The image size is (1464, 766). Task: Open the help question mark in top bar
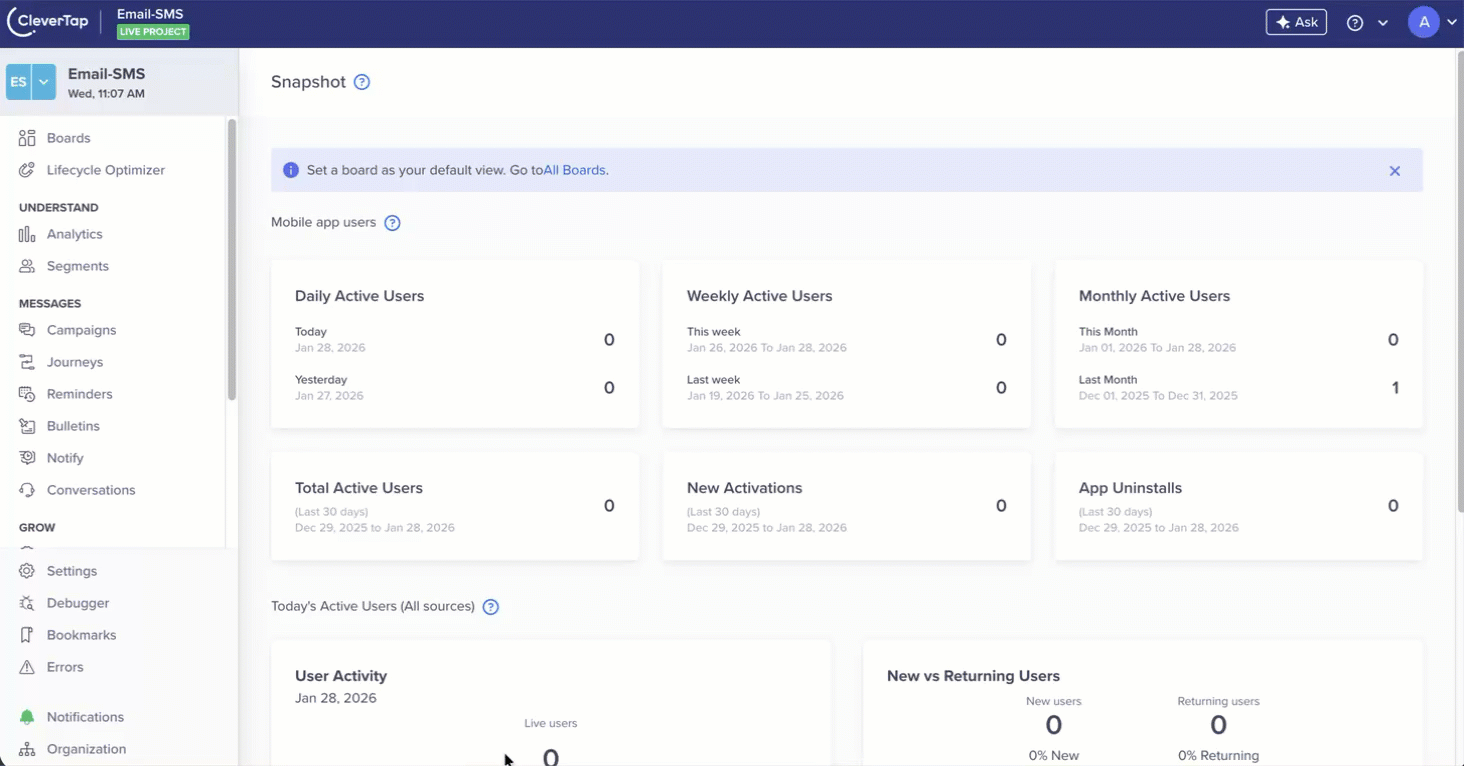click(1355, 23)
